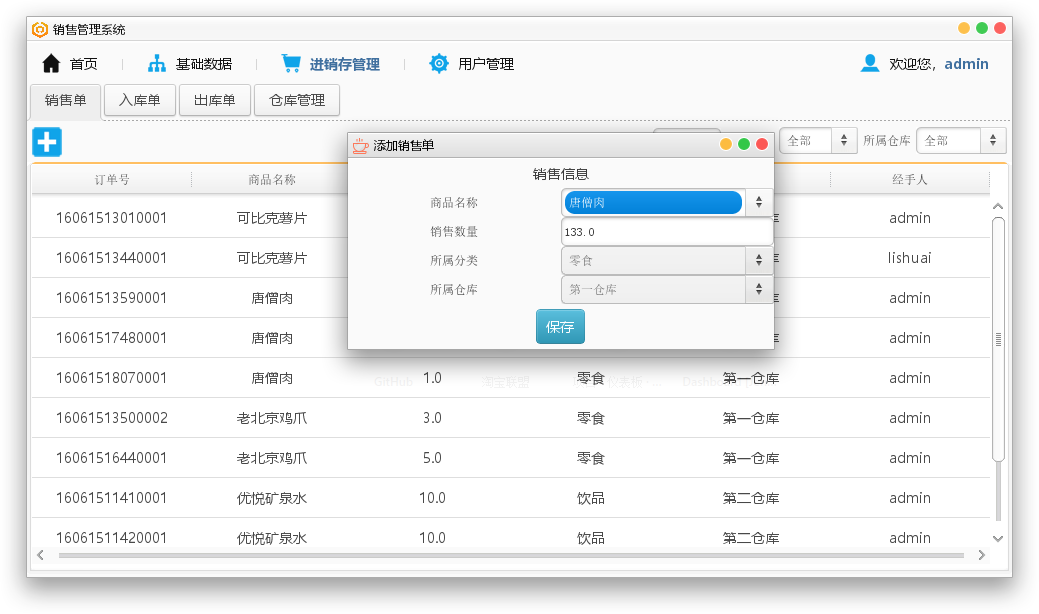Switch to the 仓库管理 tab
This screenshot has height=614, width=1039.
click(x=297, y=100)
